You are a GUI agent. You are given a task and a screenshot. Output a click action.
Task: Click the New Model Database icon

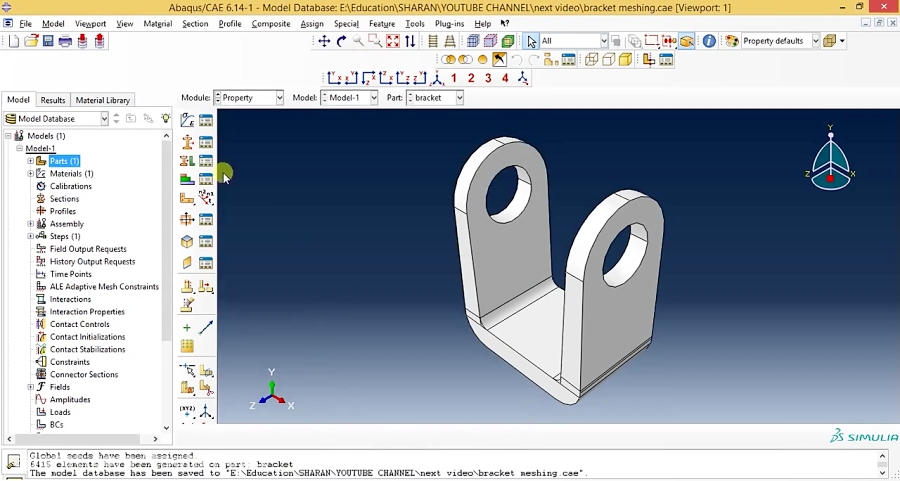point(14,41)
